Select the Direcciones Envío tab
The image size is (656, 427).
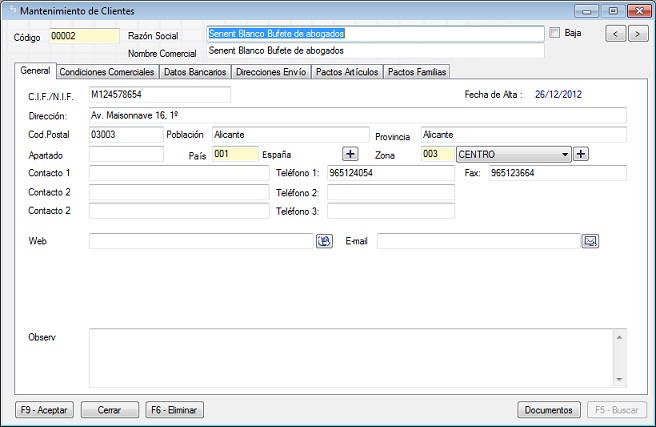(x=271, y=72)
